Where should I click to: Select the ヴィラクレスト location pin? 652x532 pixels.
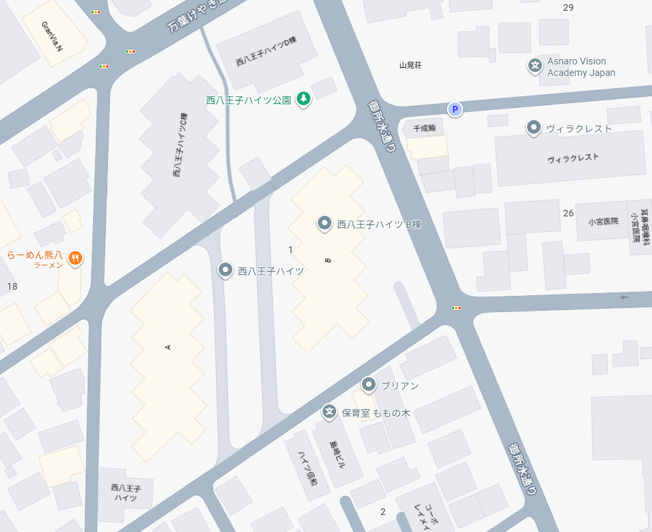(533, 128)
